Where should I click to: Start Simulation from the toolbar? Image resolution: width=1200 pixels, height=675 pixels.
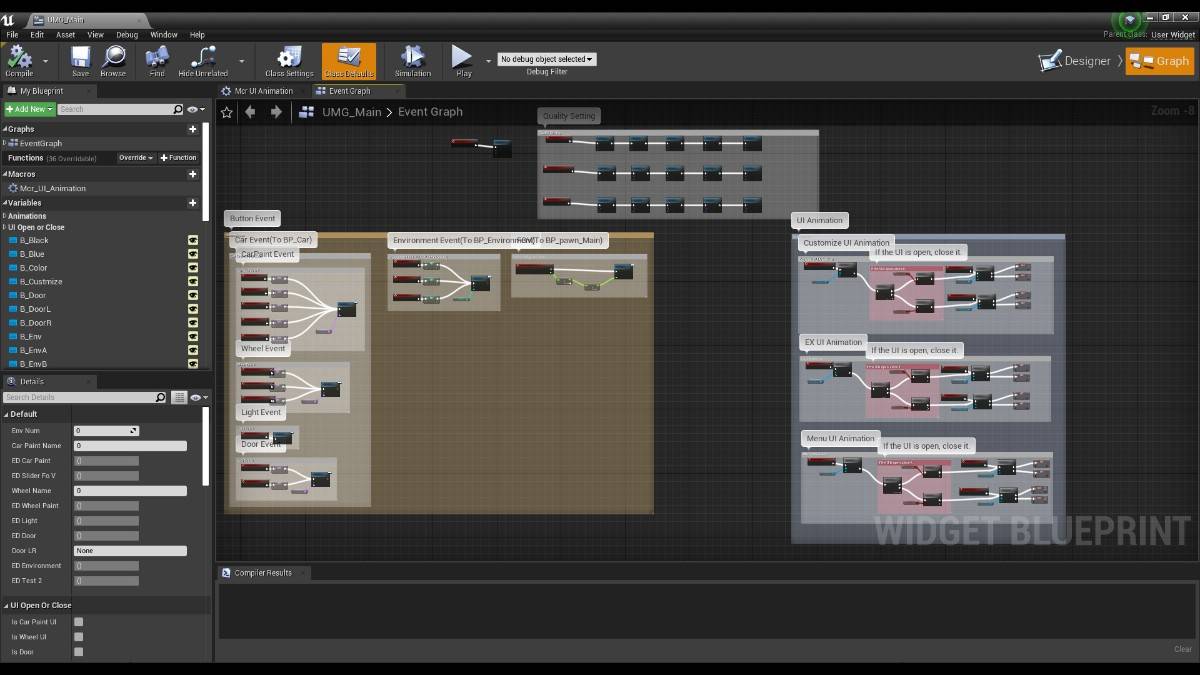click(x=412, y=57)
